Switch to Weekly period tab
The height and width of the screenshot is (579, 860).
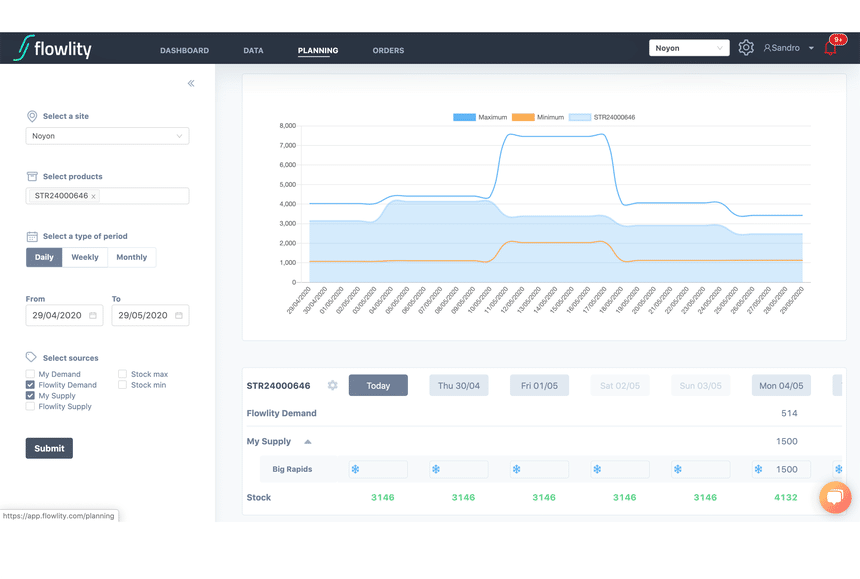(x=85, y=257)
